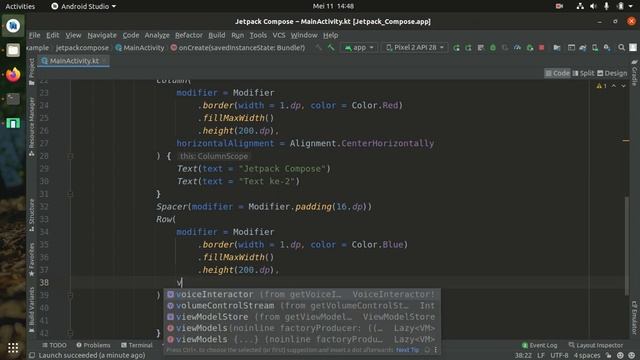Open the Layout Inspector button
The height and width of the screenshot is (360, 640).
pos(596,345)
